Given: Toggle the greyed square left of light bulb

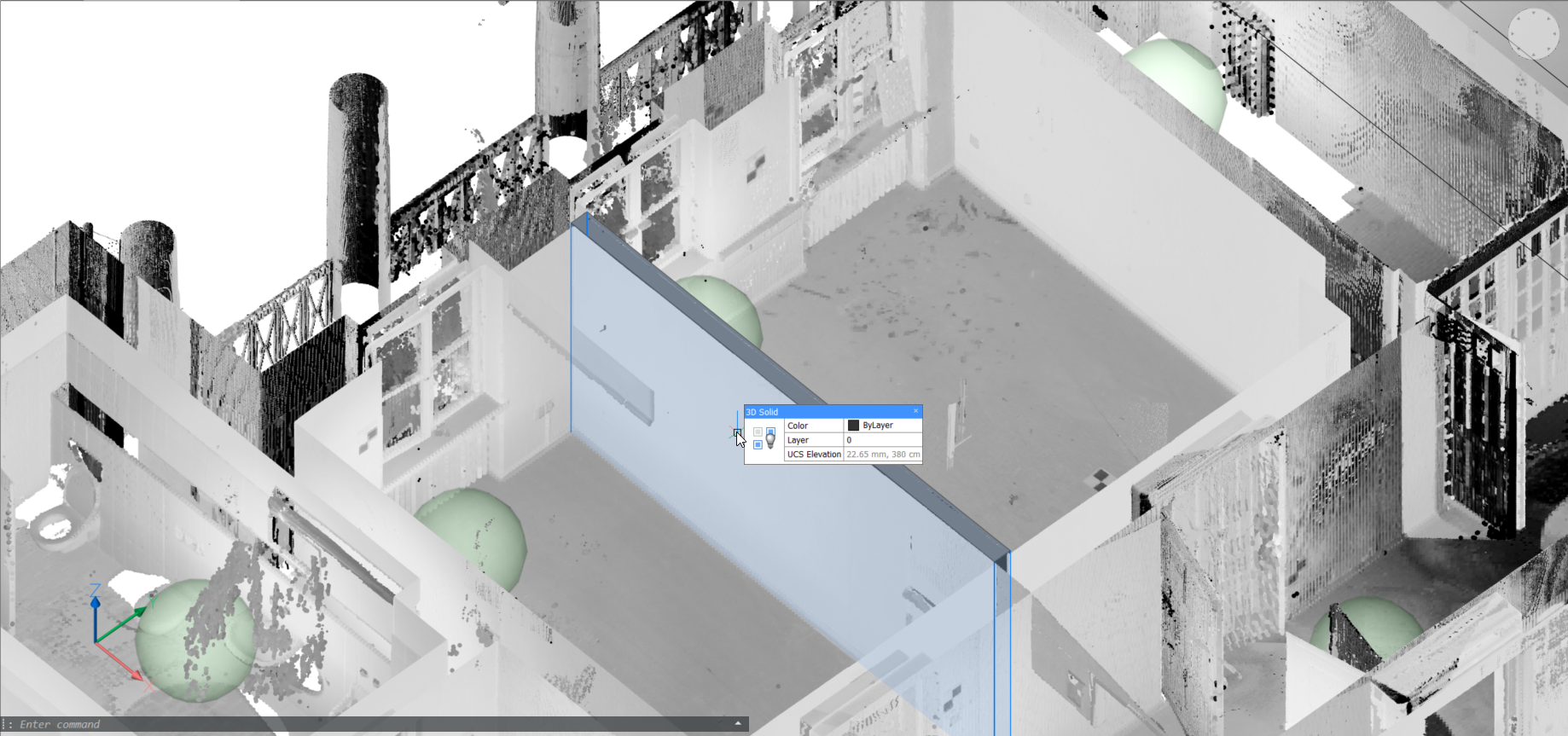Looking at the screenshot, I should pyautogui.click(x=758, y=432).
